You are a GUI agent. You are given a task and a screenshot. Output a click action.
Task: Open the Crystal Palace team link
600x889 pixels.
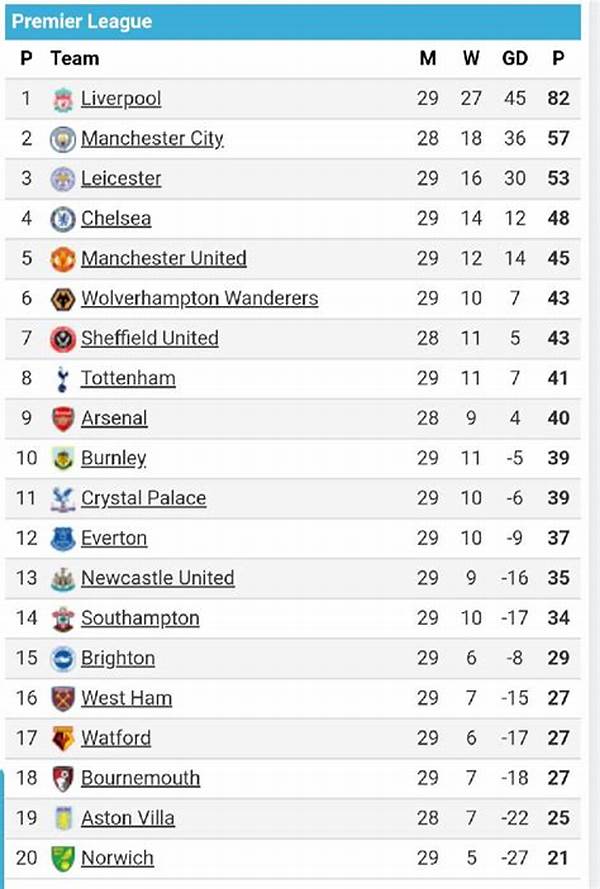[x=143, y=498]
